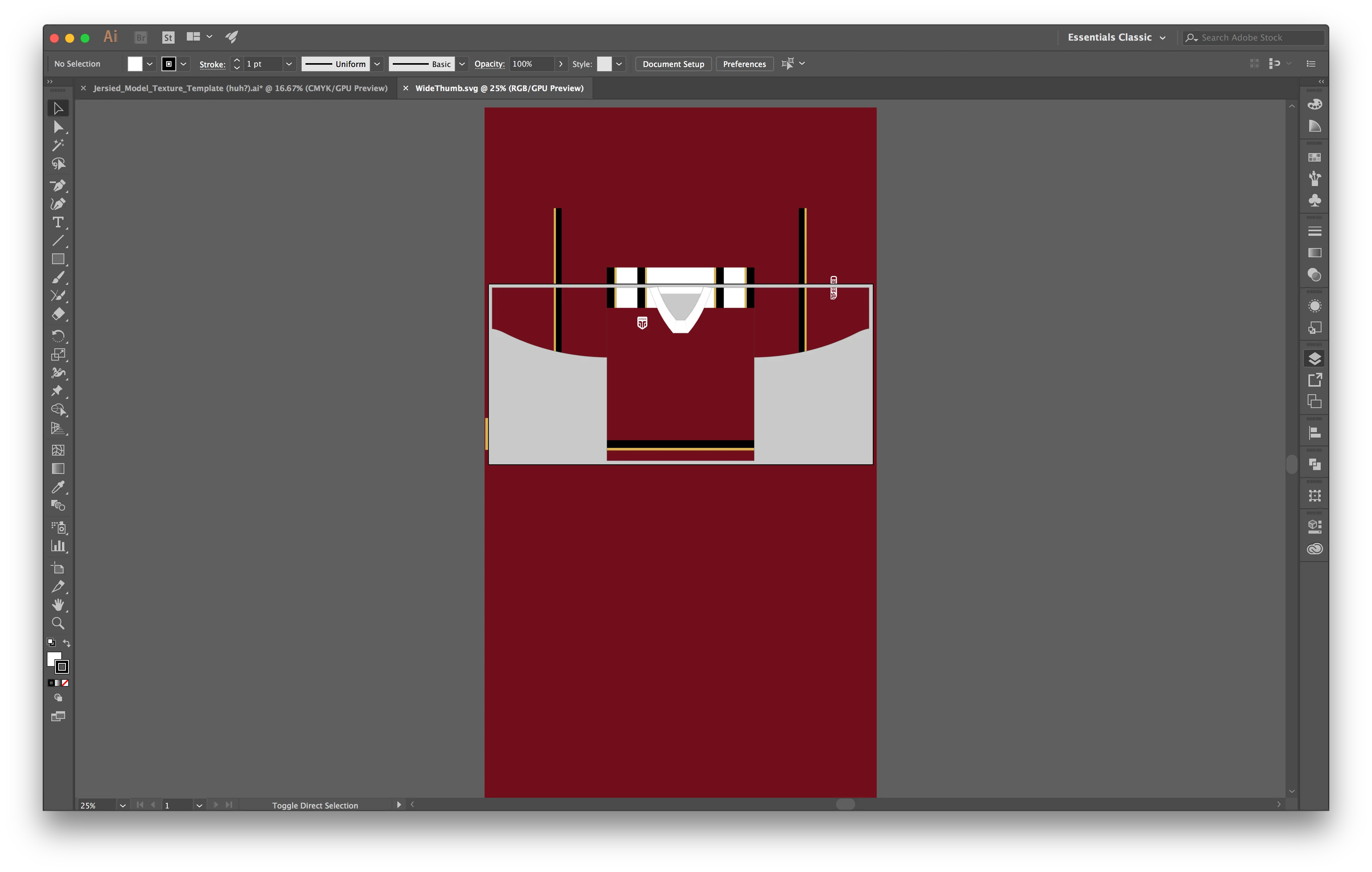This screenshot has width=1372, height=872.
Task: Open the Layers panel icon
Action: (1315, 358)
